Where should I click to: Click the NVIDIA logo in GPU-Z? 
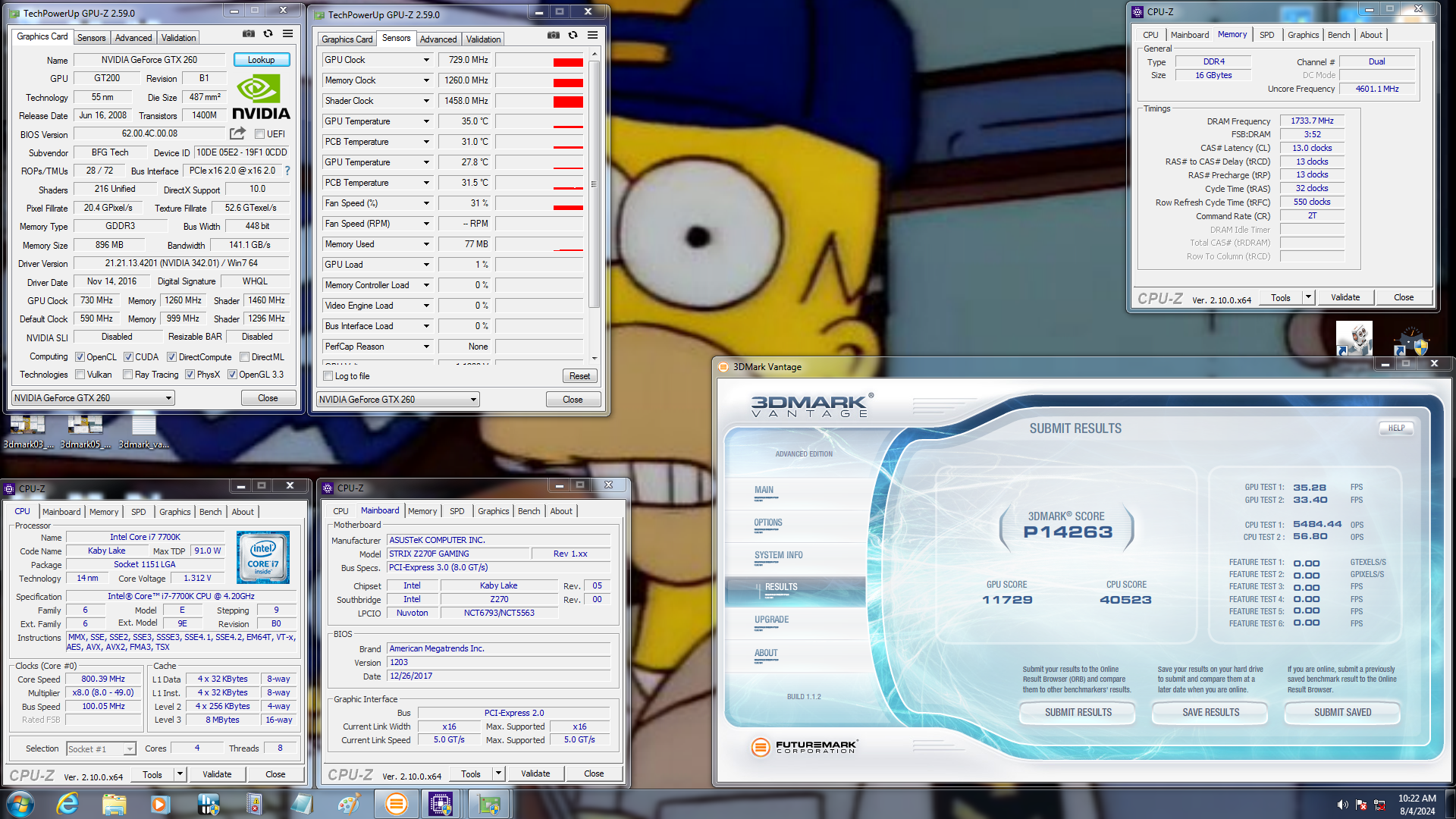point(260,97)
